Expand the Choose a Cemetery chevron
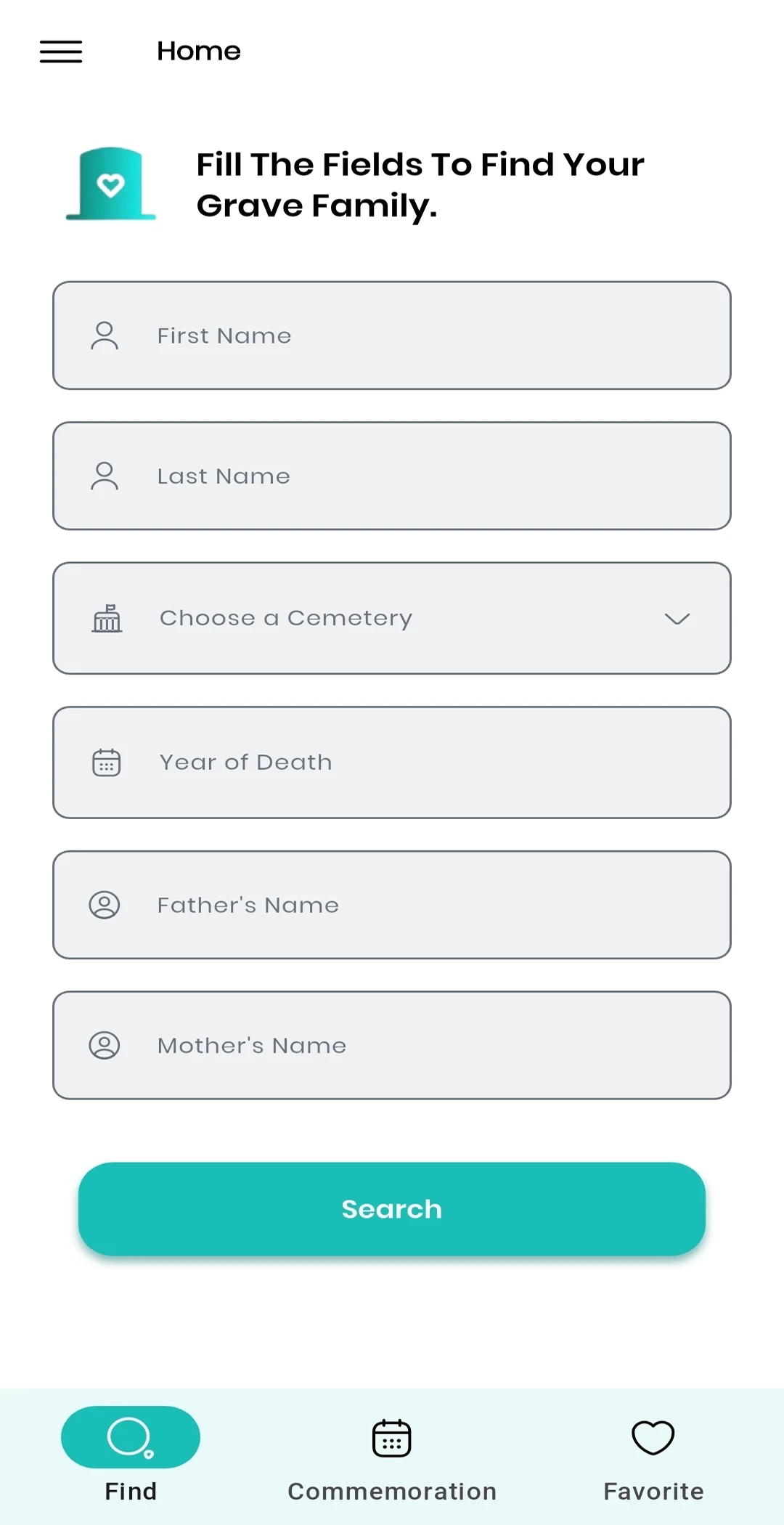 [x=677, y=619]
